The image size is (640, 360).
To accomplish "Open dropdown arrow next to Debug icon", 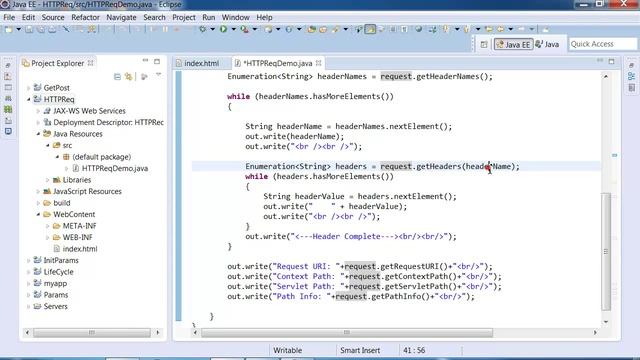I will pyautogui.click(x=212, y=29).
